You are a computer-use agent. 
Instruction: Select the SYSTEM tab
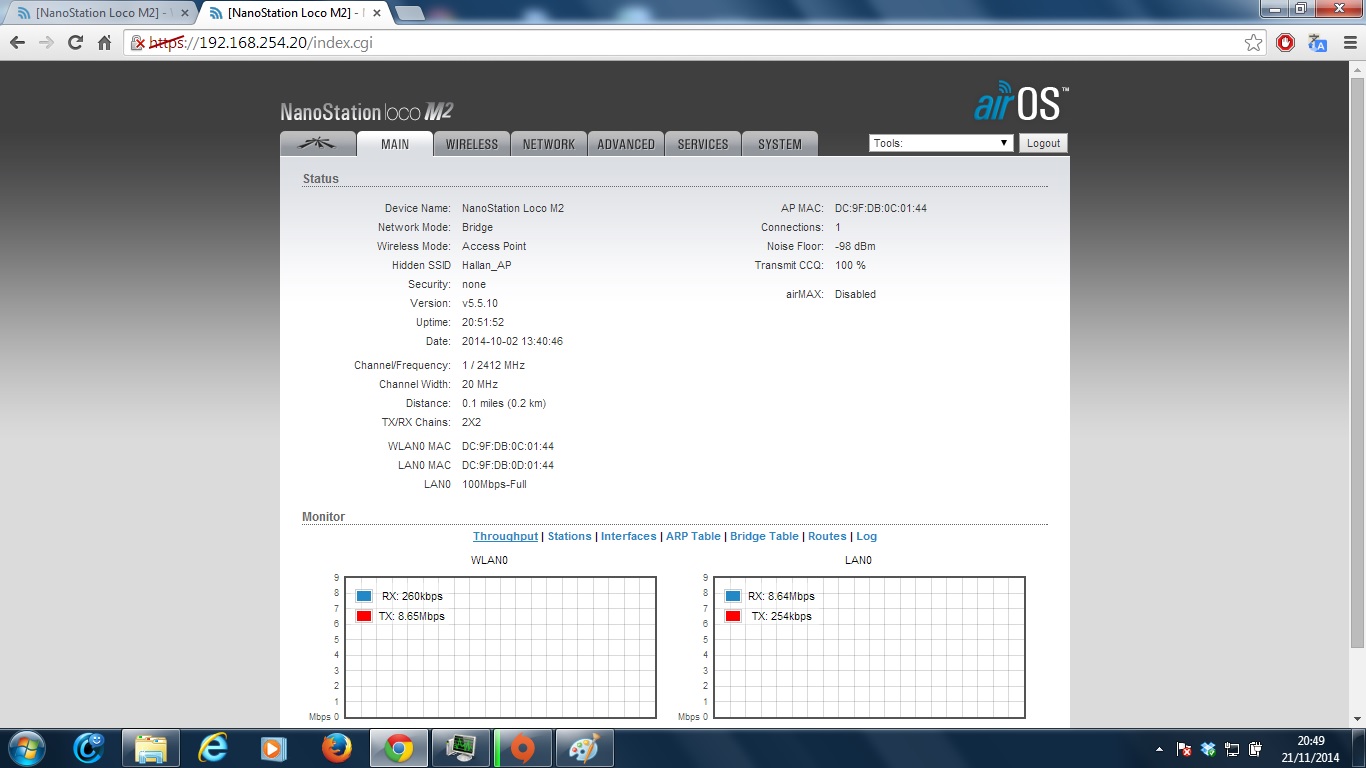[x=780, y=144]
